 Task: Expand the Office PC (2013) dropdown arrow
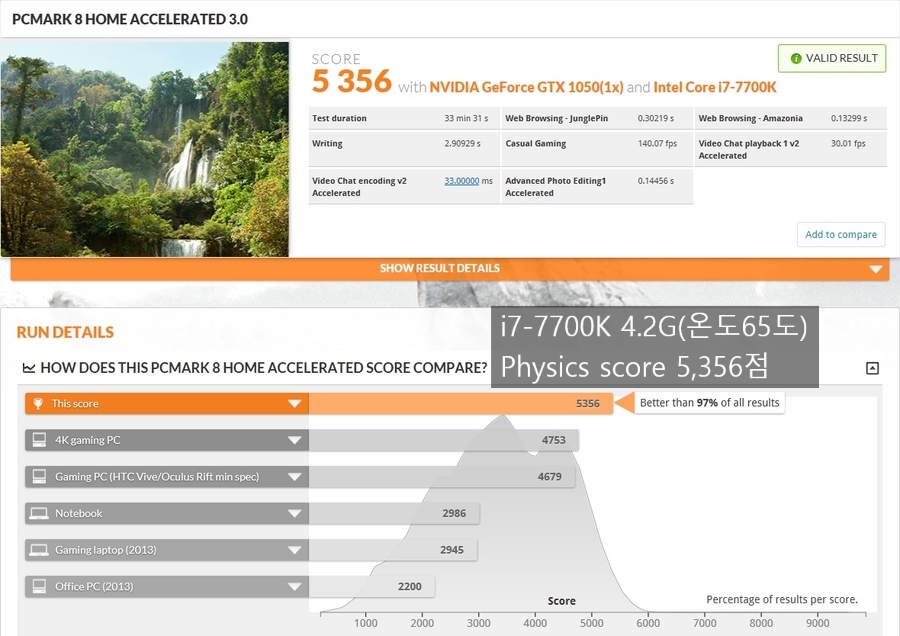[x=294, y=587]
